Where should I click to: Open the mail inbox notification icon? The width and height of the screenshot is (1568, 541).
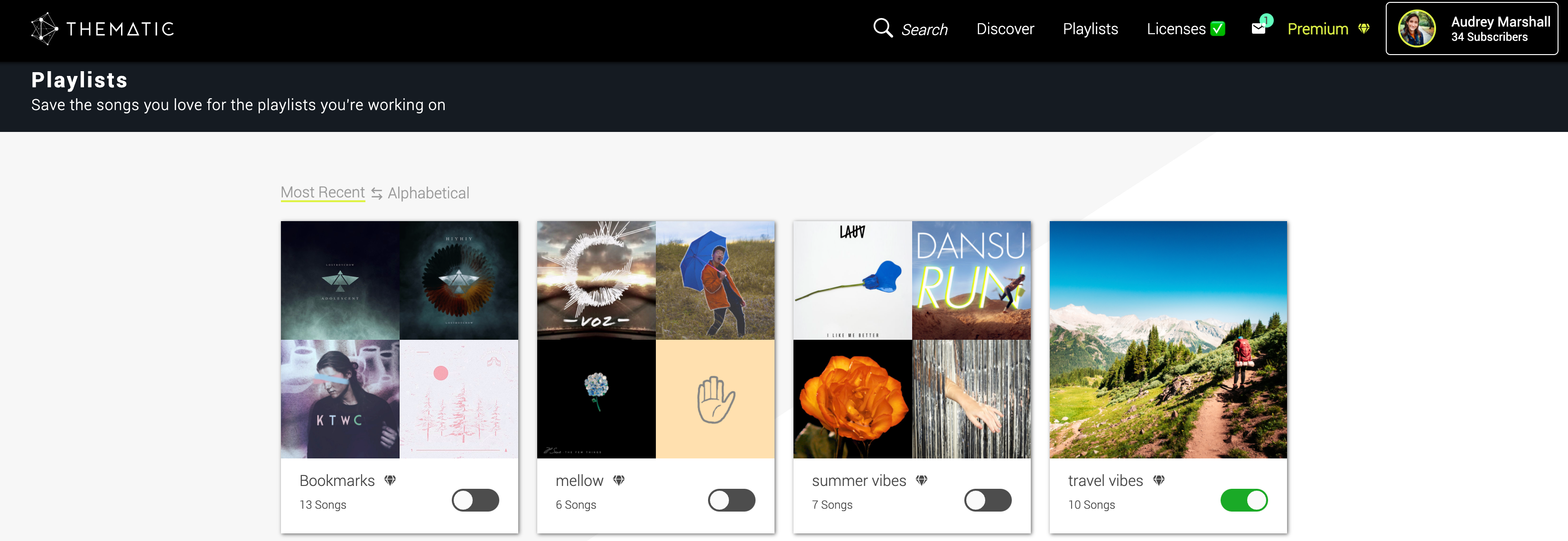(x=1258, y=28)
